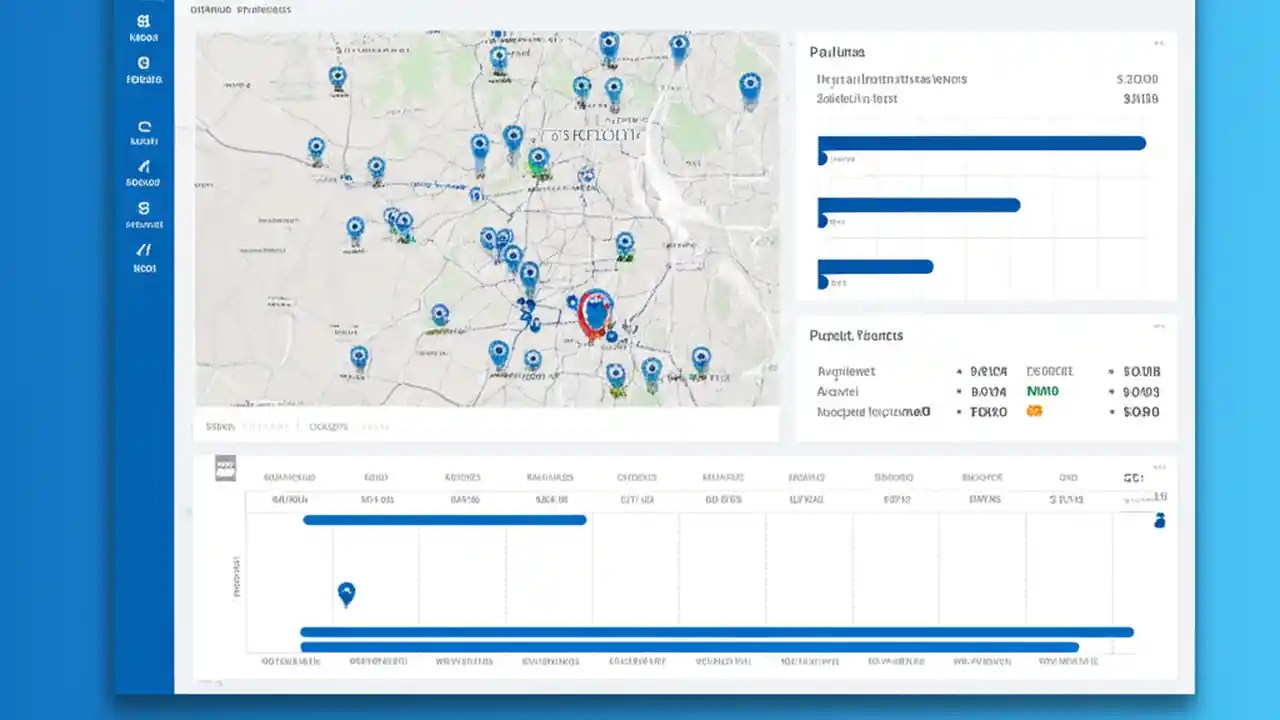Enable the small square toggle left of the timeline header
This screenshot has height=720, width=1280.
click(x=225, y=466)
